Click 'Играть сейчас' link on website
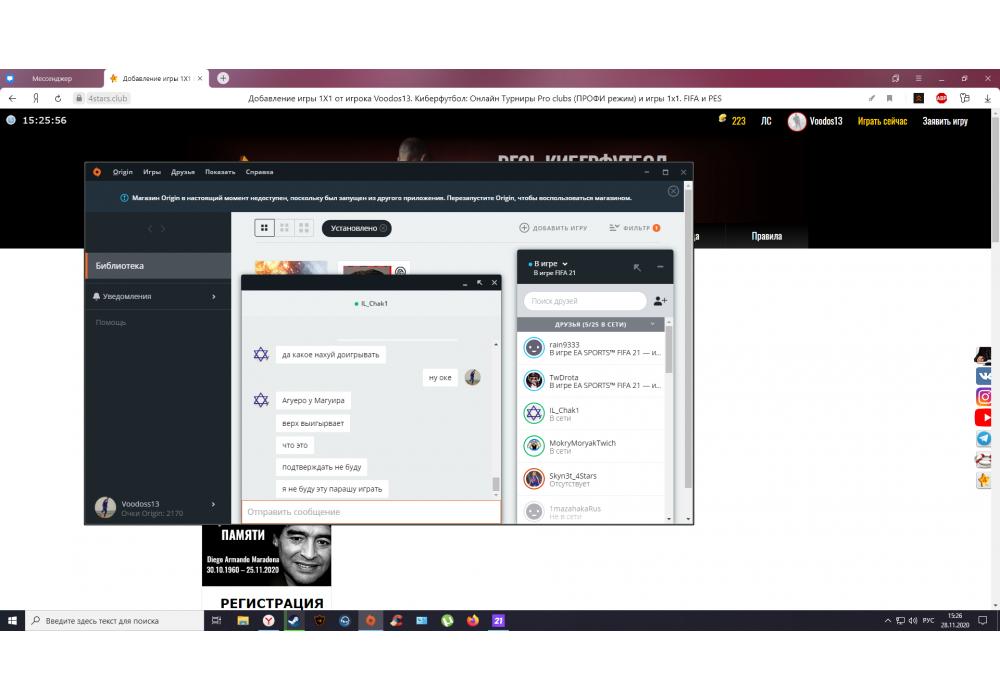 tap(882, 121)
